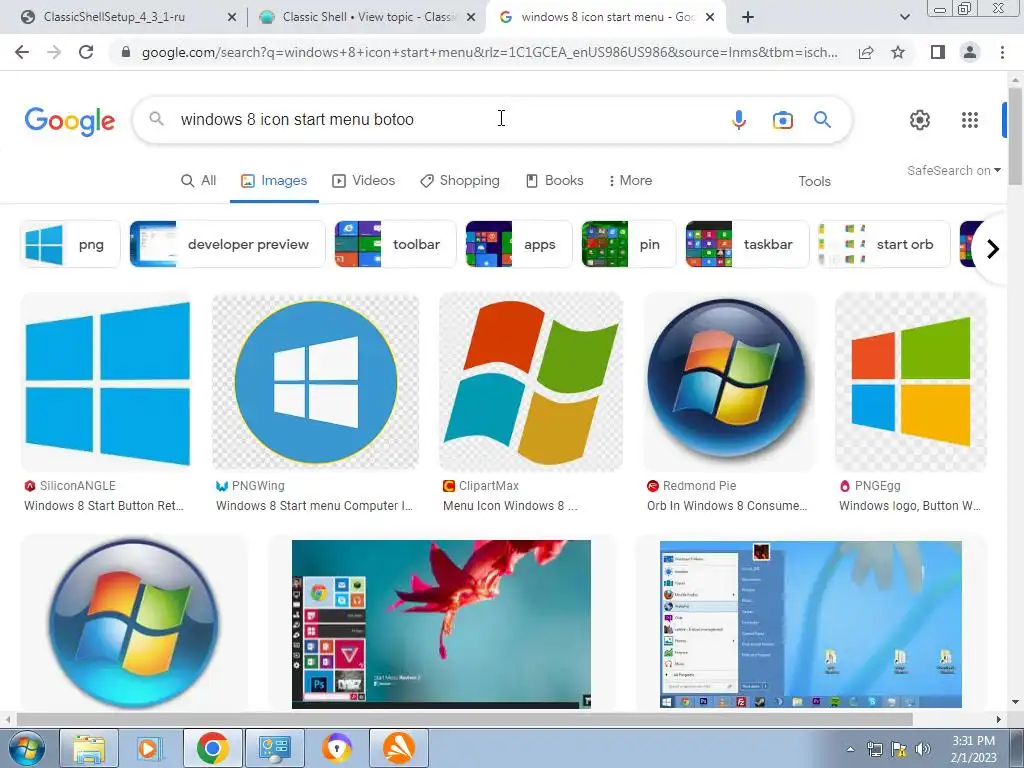Open the Windows Start orb on taskbar
The image size is (1024, 768).
pos(26,748)
